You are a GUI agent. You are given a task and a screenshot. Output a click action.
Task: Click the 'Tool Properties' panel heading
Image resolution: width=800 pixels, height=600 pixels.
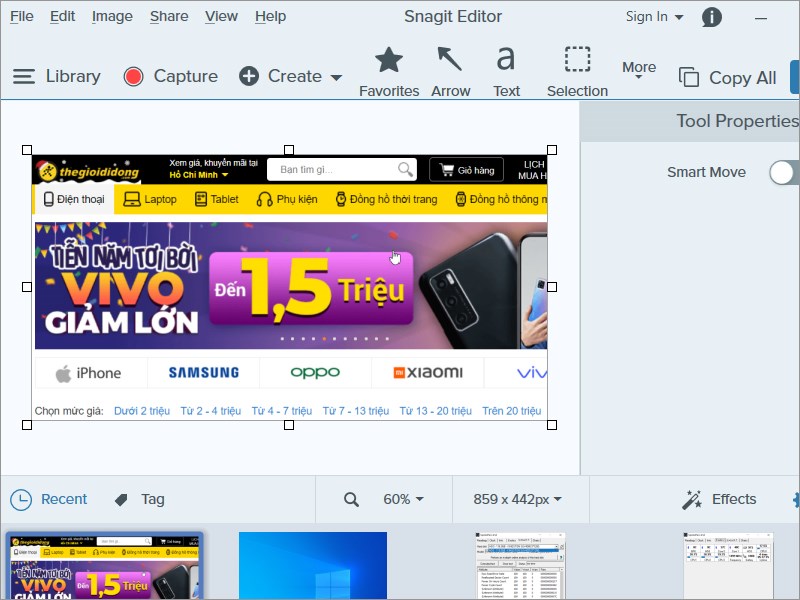point(737,121)
